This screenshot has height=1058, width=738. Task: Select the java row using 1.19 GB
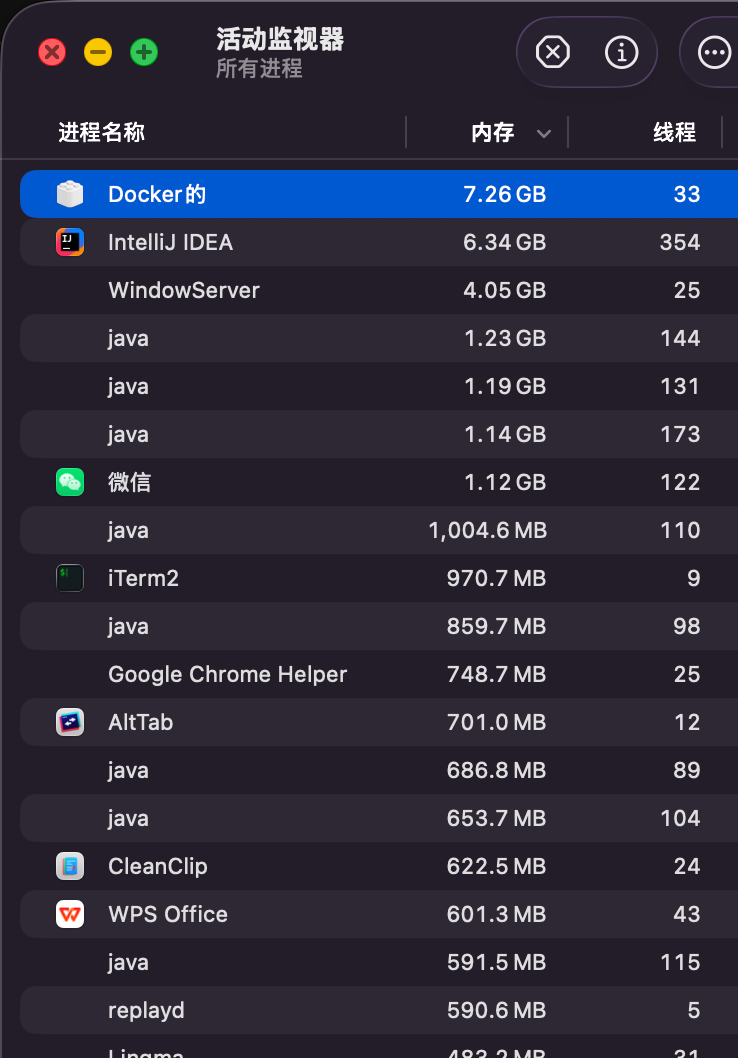click(x=379, y=386)
